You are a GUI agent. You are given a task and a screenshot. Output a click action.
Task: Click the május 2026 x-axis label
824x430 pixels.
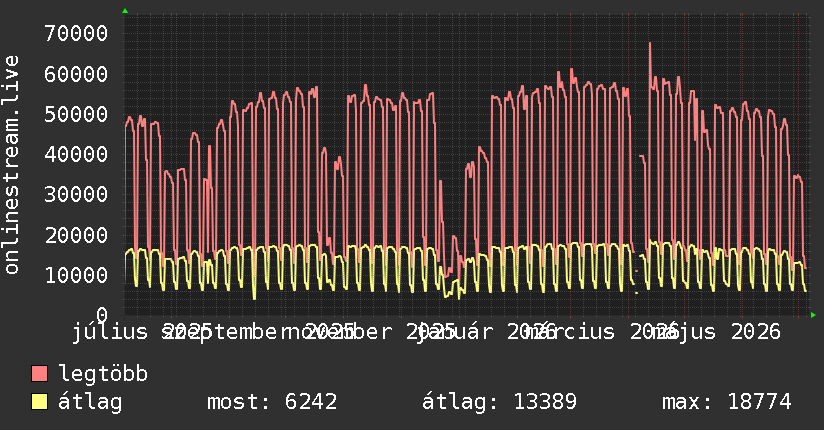click(x=714, y=332)
